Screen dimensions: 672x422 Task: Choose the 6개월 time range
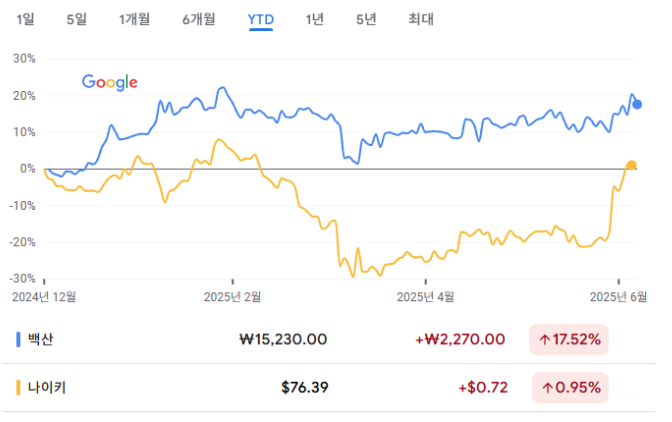(x=198, y=19)
